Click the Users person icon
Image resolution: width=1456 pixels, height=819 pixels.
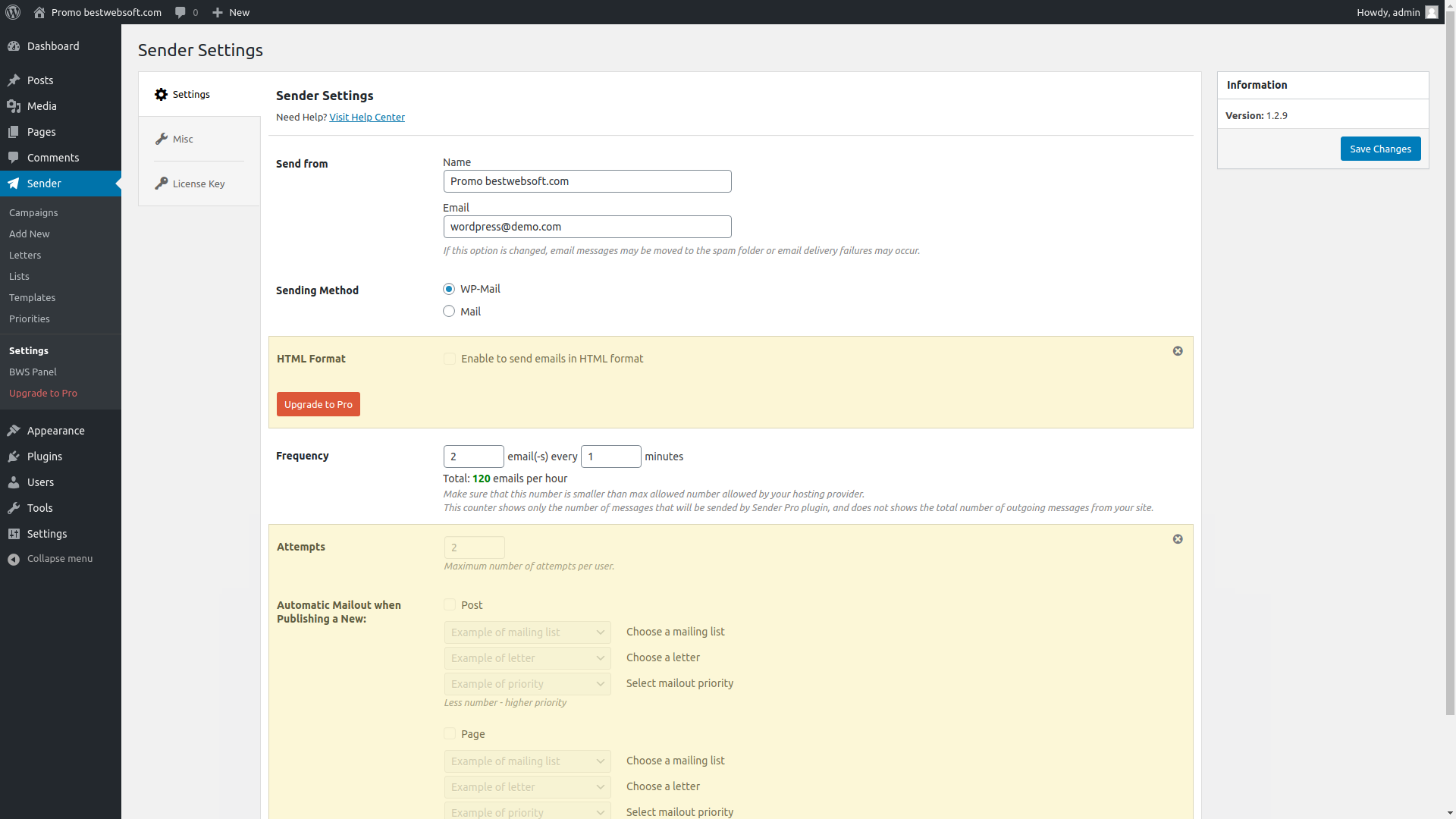[x=14, y=482]
